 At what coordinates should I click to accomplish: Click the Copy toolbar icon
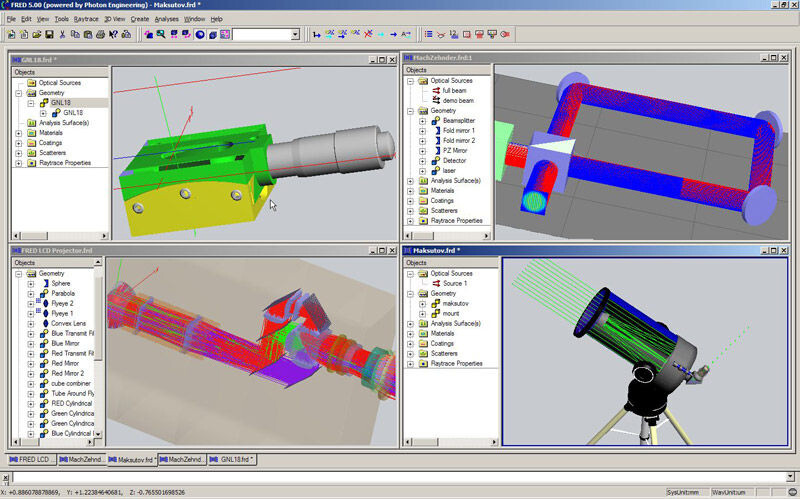click(75, 34)
